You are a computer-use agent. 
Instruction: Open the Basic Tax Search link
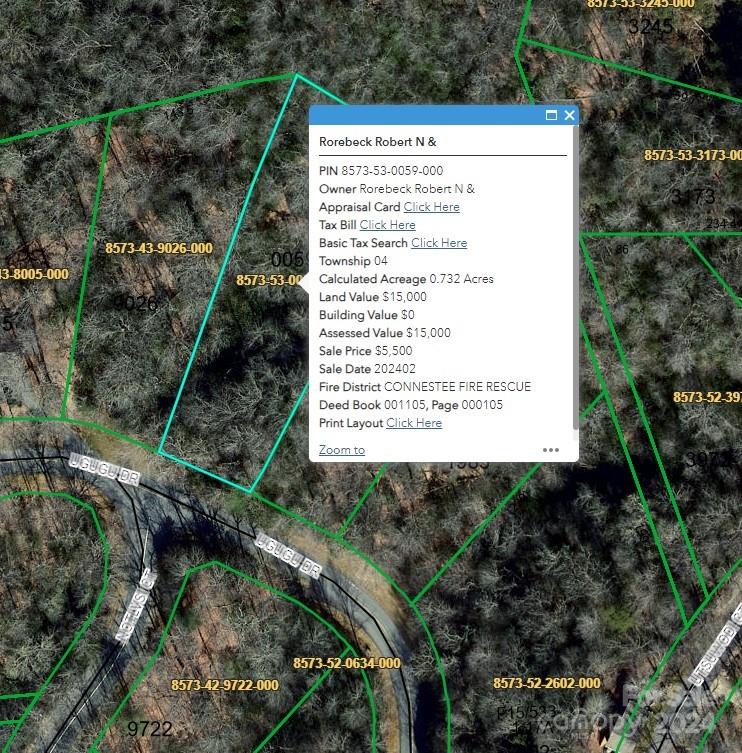(x=439, y=243)
